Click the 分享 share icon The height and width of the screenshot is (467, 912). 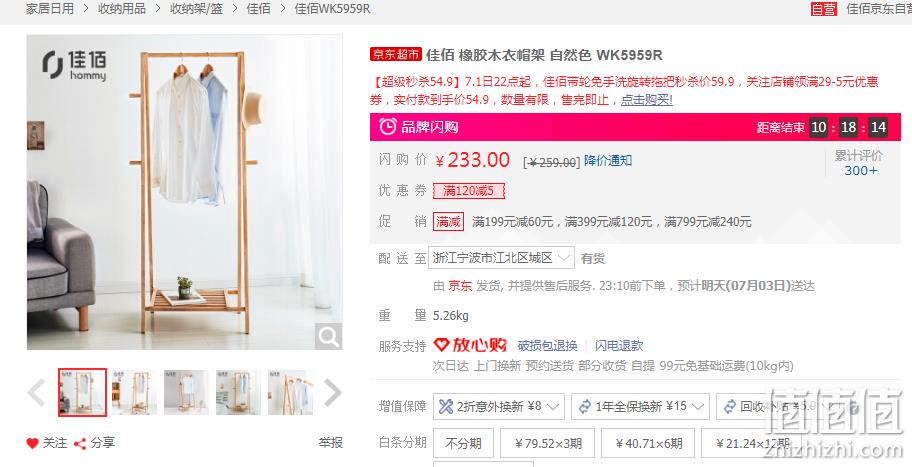click(80, 444)
